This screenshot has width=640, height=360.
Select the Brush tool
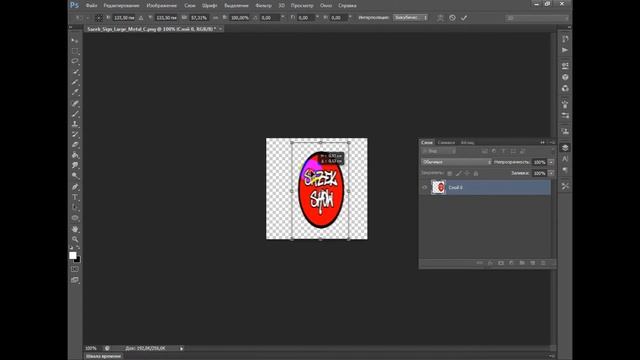(75, 114)
